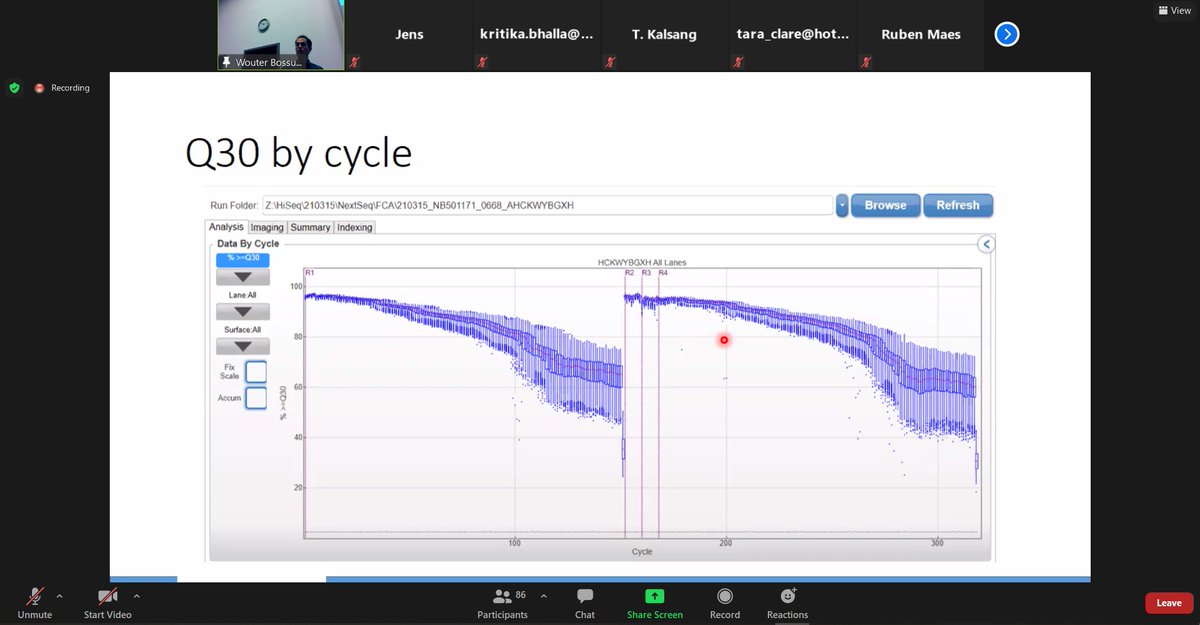Image resolution: width=1200 pixels, height=625 pixels.
Task: Leave the meeting
Action: click(x=1169, y=603)
